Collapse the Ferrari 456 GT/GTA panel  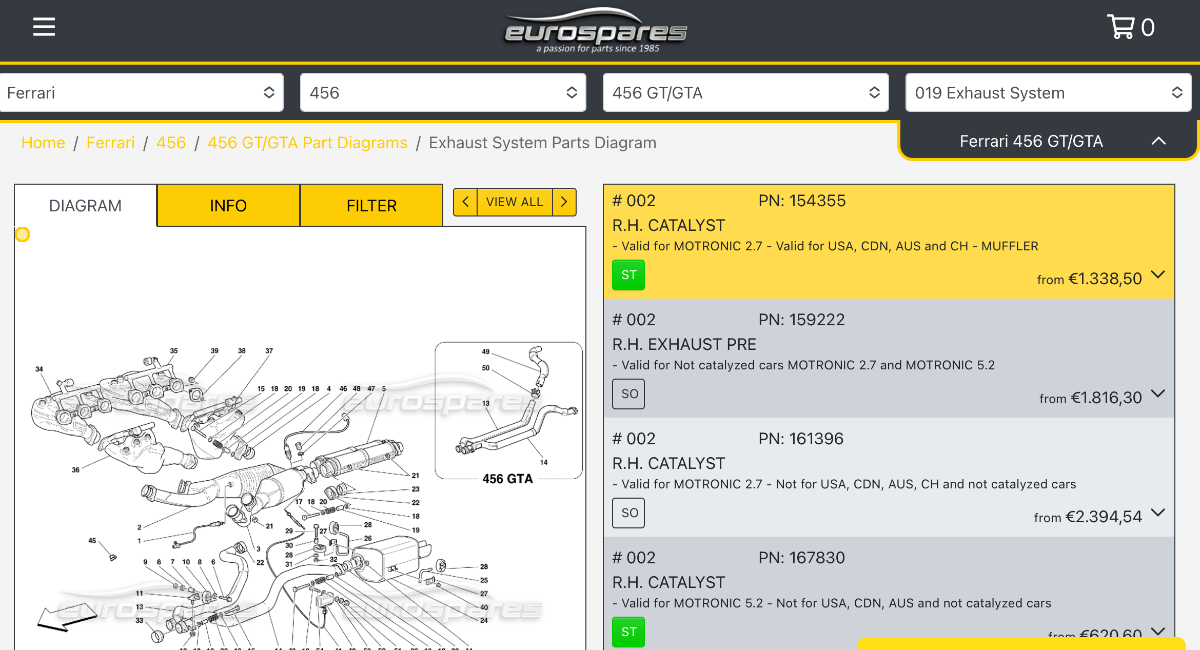tap(1158, 141)
